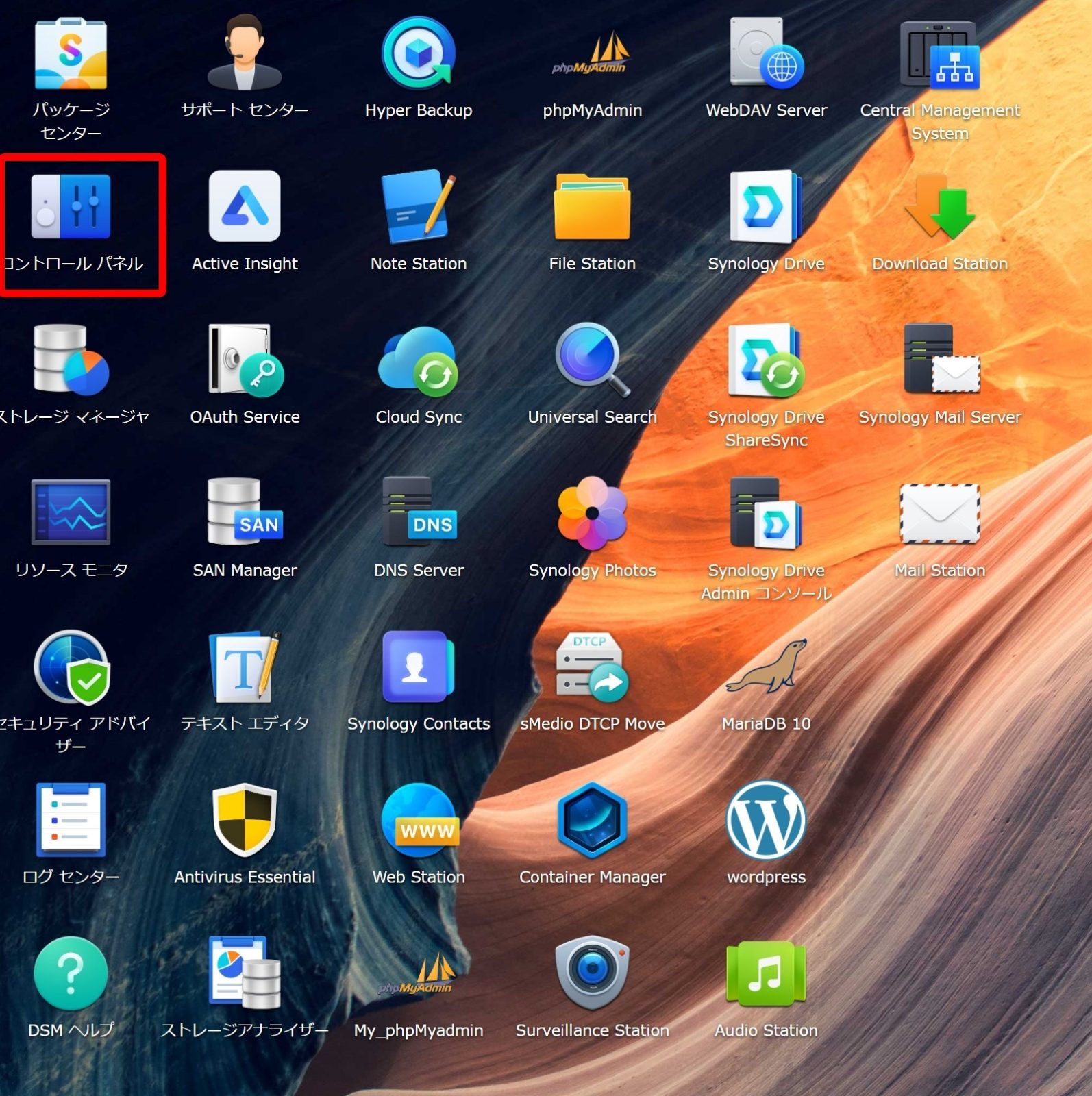Open Central Management System app

(939, 55)
